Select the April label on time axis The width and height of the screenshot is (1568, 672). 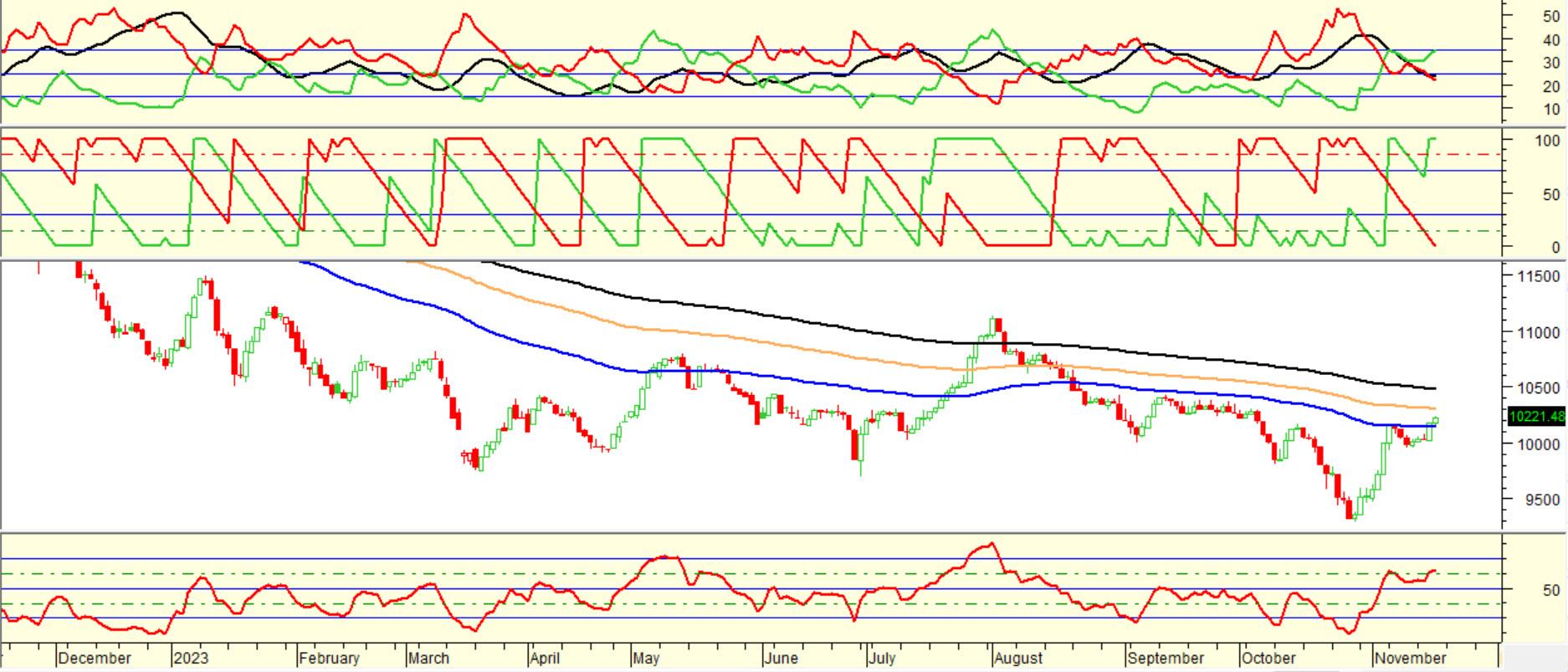545,658
